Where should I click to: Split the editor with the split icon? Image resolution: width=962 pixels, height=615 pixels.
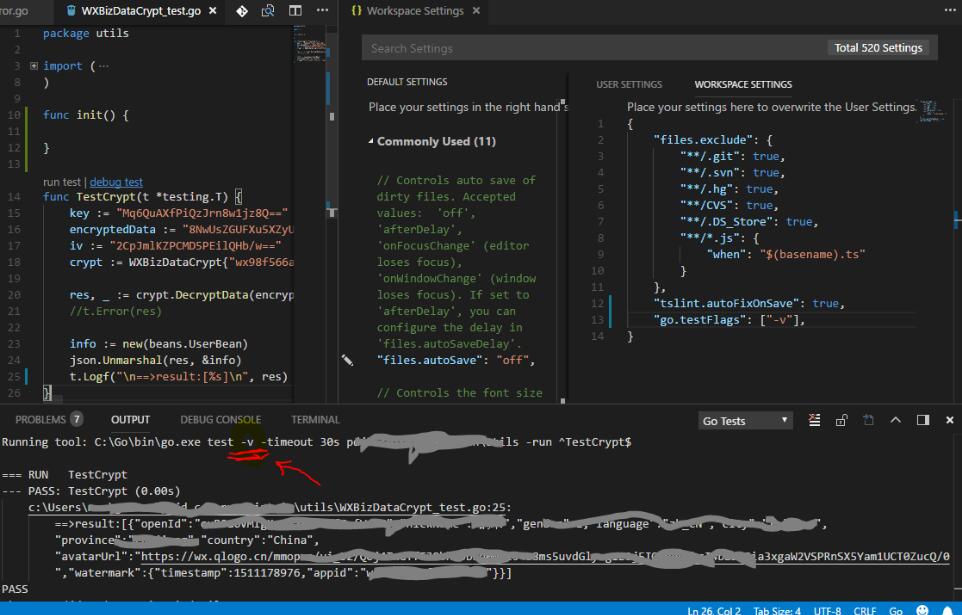295,11
